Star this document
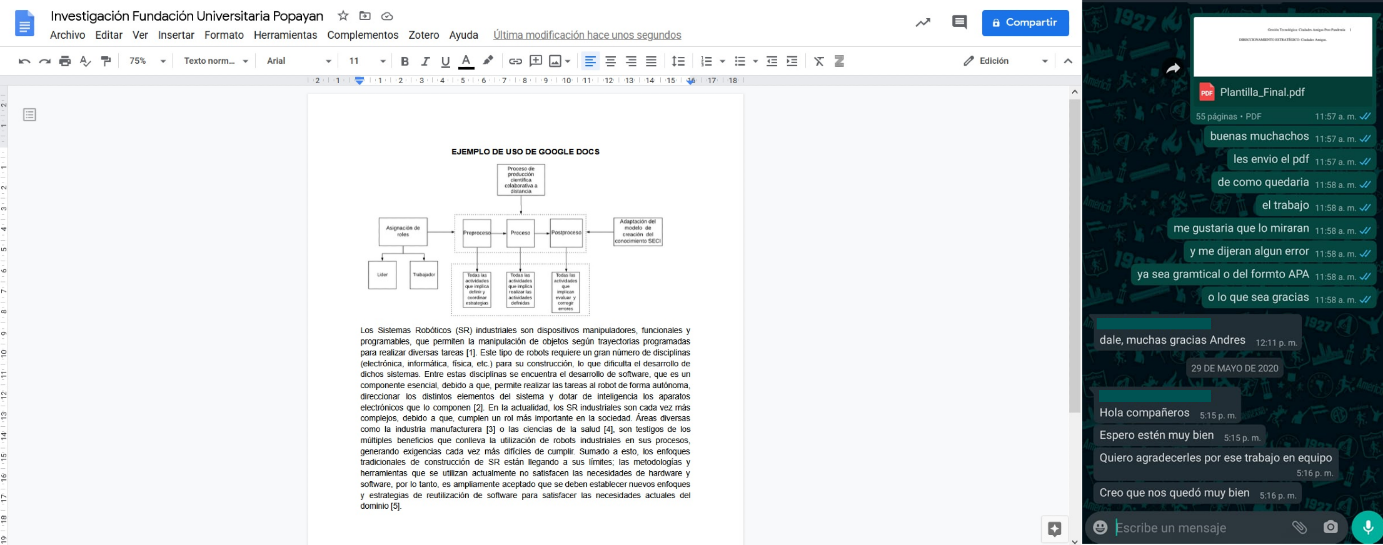The height and width of the screenshot is (545, 1383). [343, 16]
